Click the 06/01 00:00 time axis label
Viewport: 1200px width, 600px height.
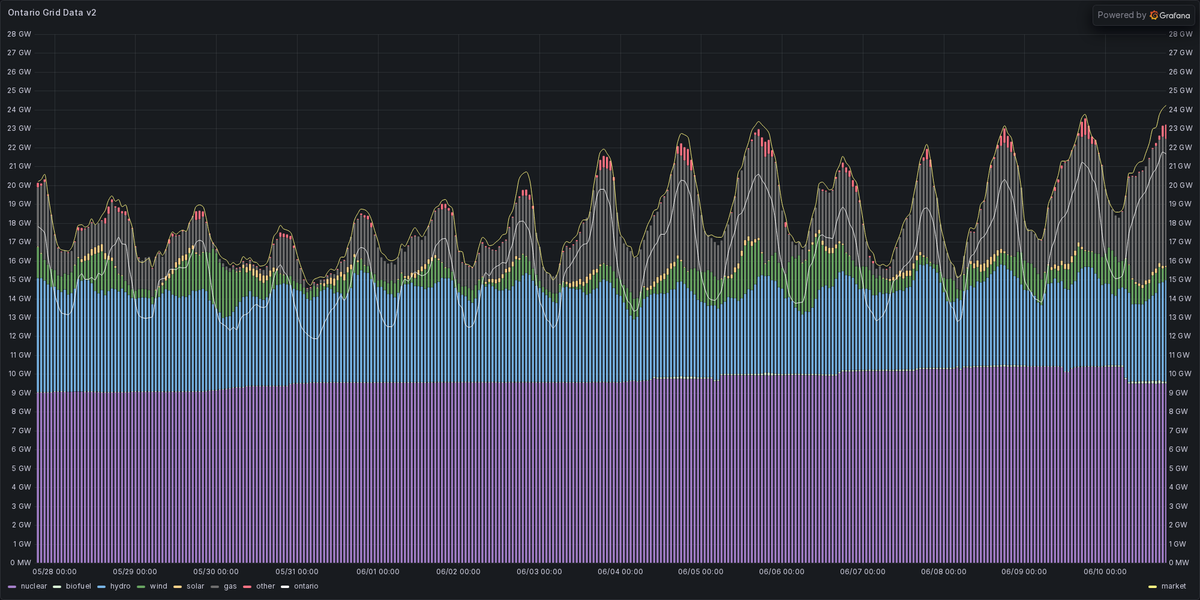click(x=378, y=572)
